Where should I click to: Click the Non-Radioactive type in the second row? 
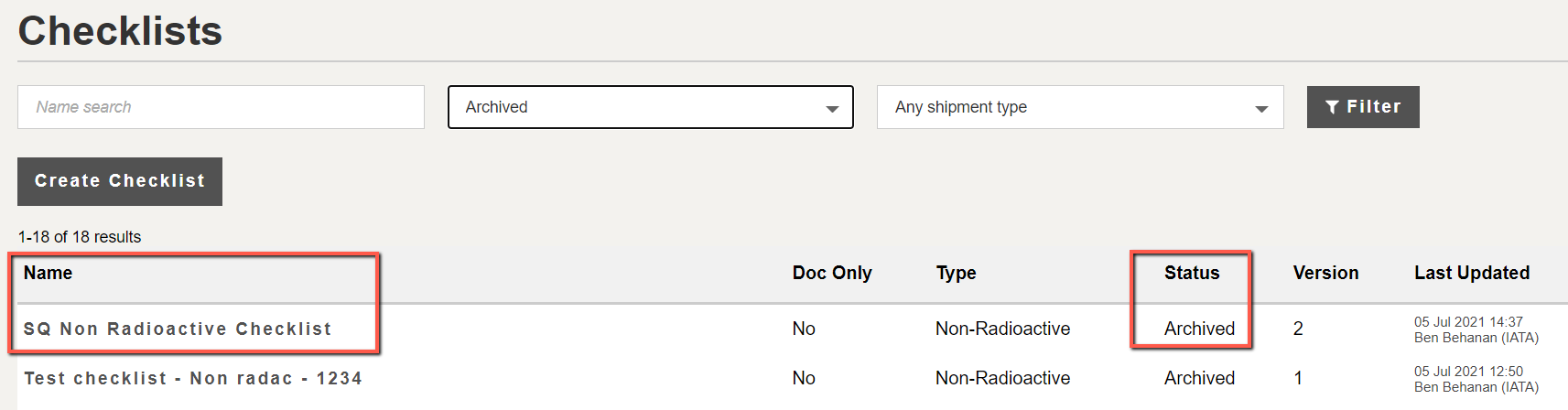pos(1002,378)
